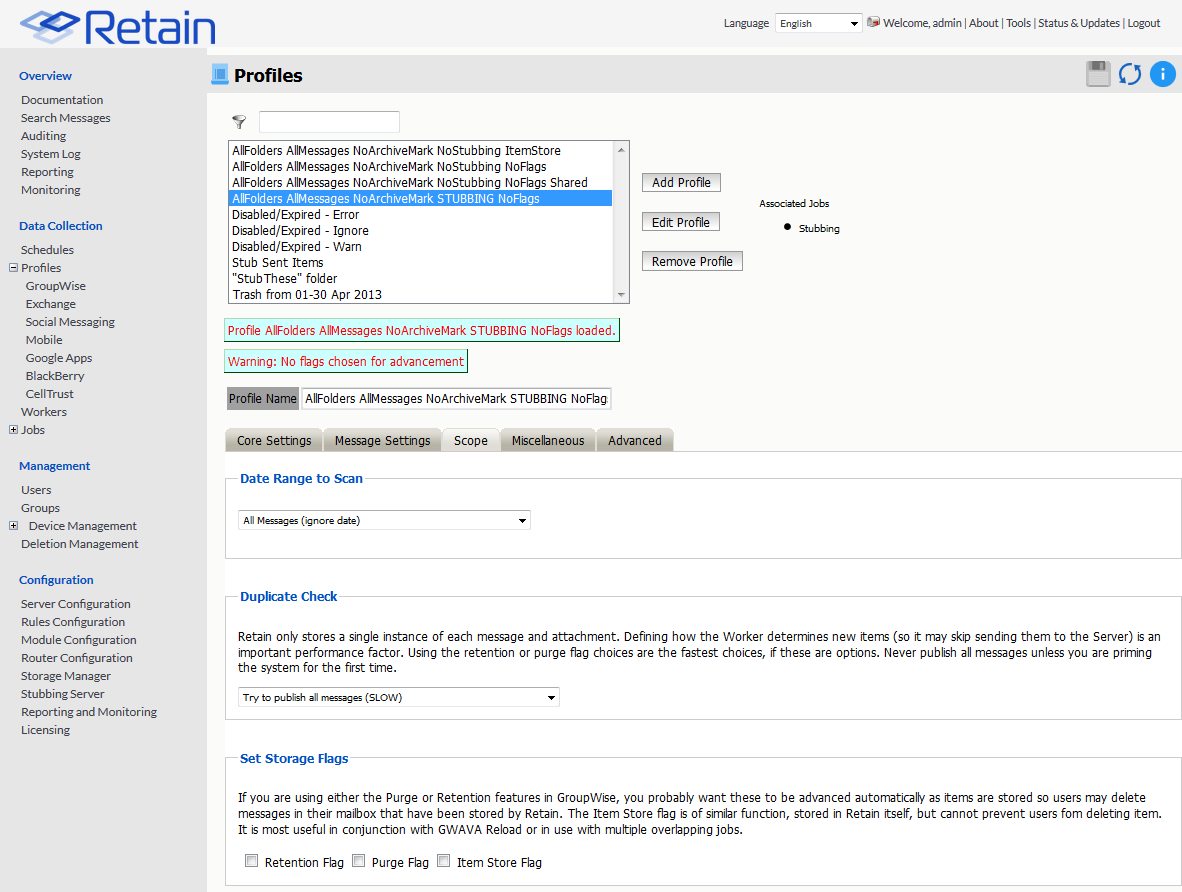Select the '"StubThese" folder' profile

coord(421,278)
